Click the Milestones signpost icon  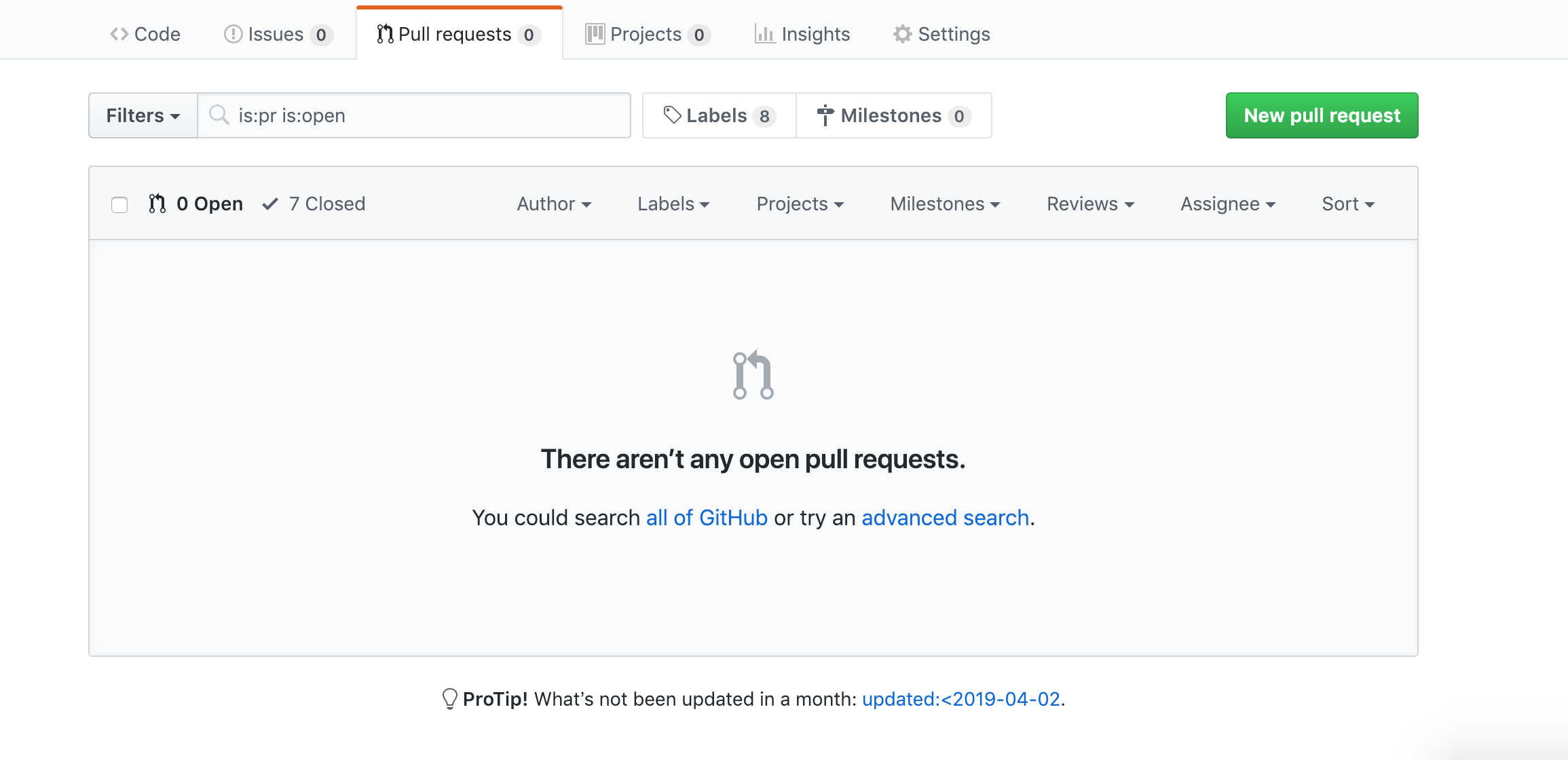(x=825, y=115)
